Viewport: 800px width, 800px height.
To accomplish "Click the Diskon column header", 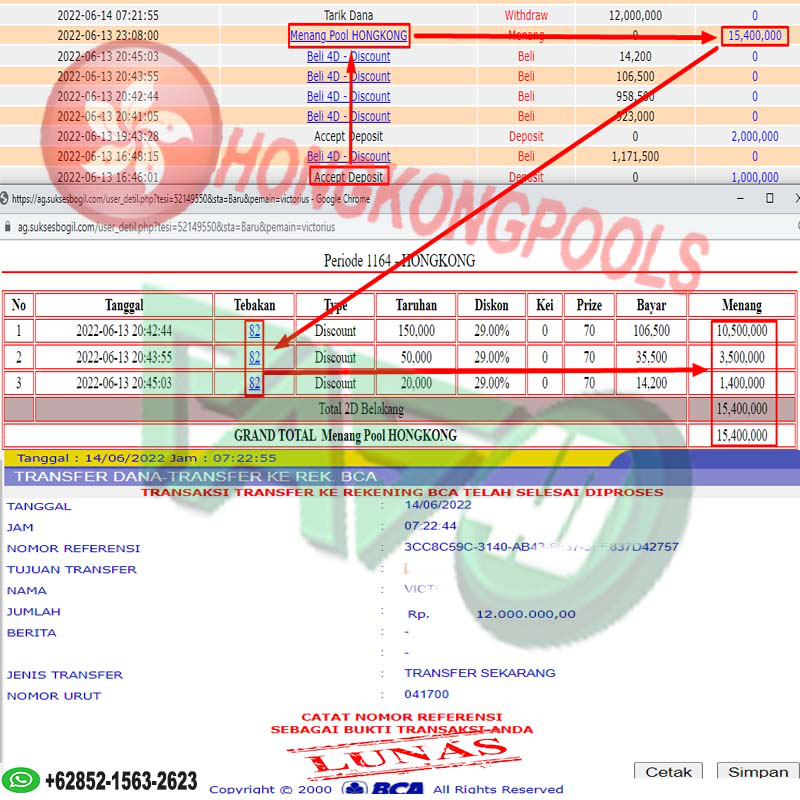I will pyautogui.click(x=491, y=305).
